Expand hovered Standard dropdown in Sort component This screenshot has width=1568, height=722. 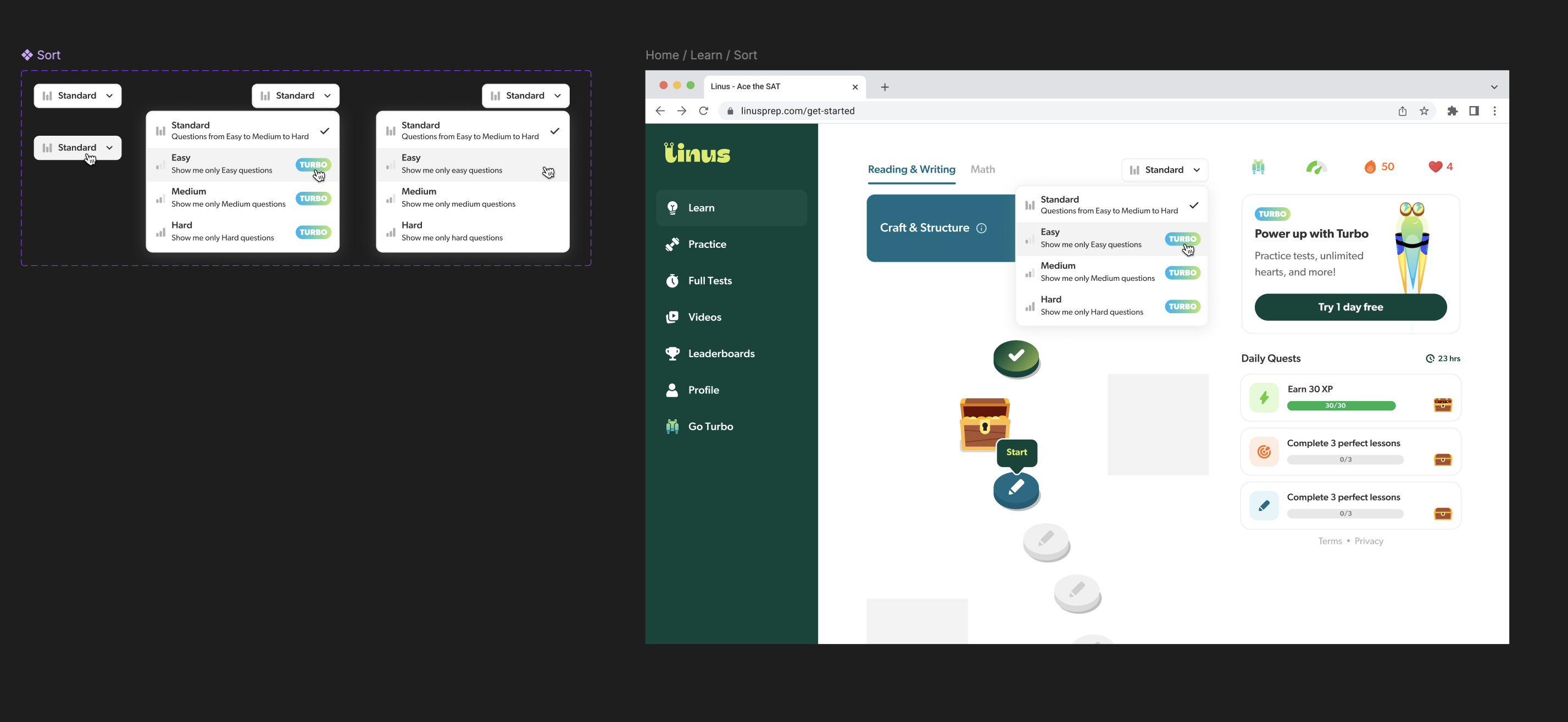coord(77,148)
